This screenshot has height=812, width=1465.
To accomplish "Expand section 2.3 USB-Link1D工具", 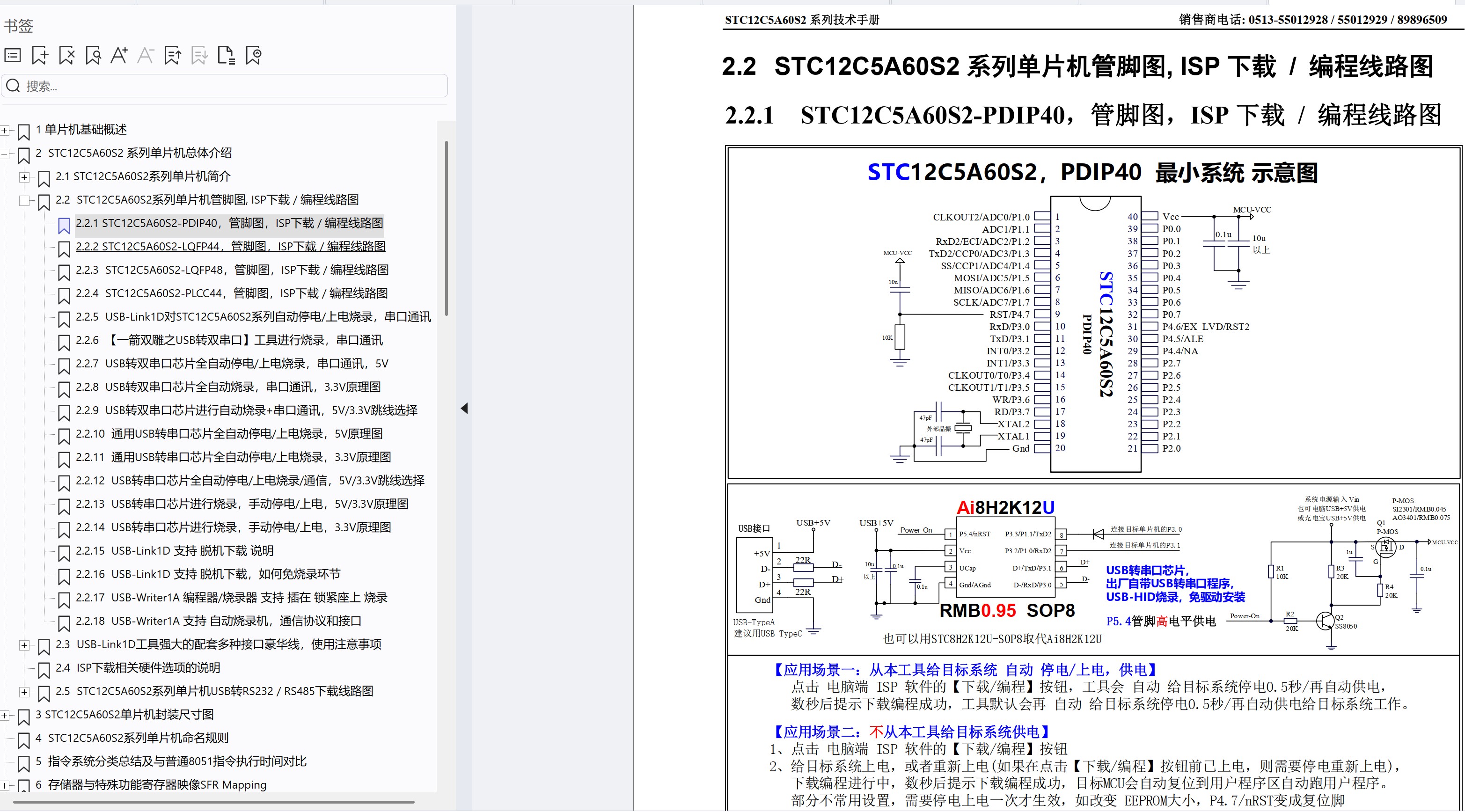I will coord(24,645).
